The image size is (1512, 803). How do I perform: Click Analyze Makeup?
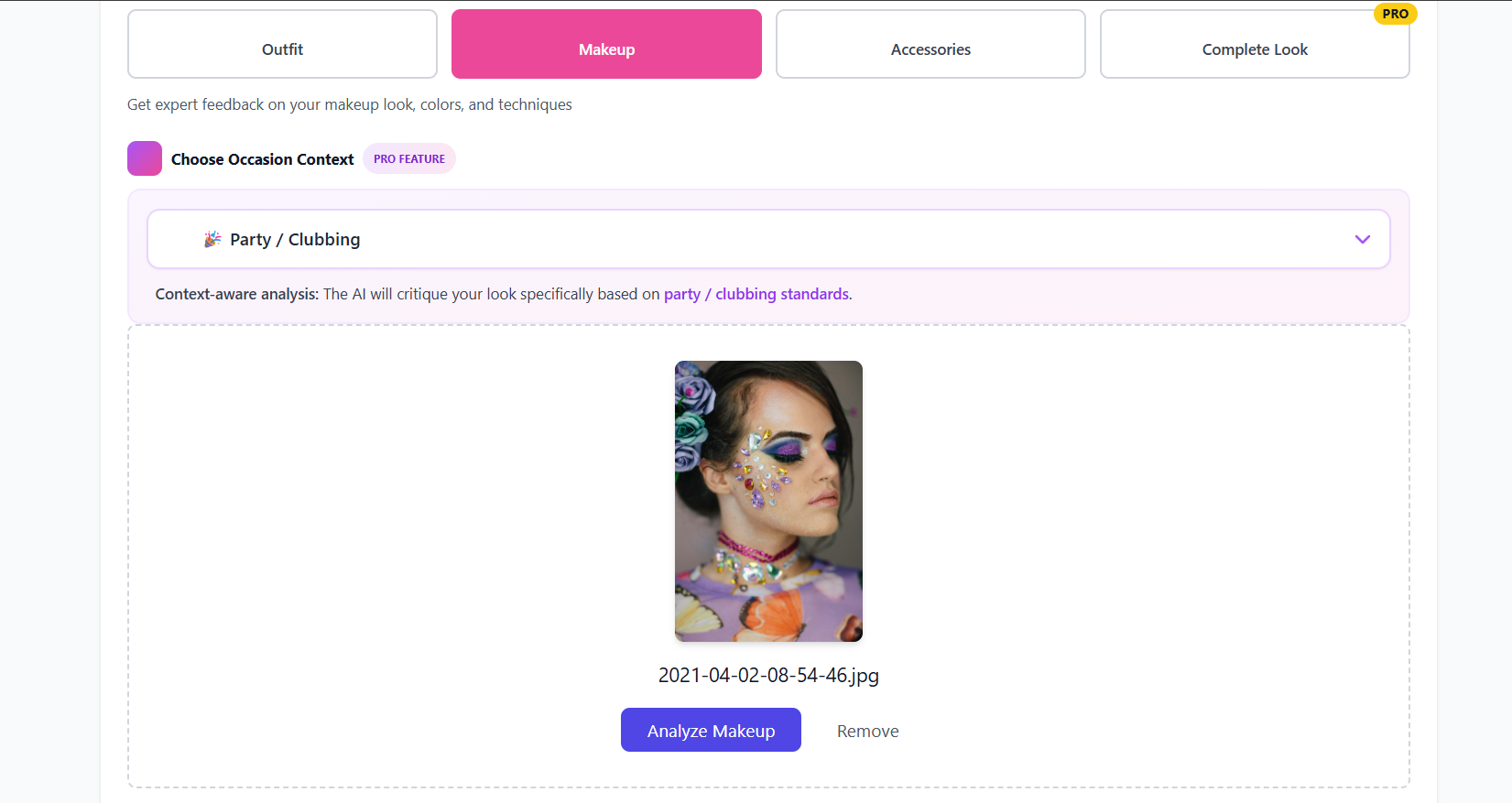(711, 730)
